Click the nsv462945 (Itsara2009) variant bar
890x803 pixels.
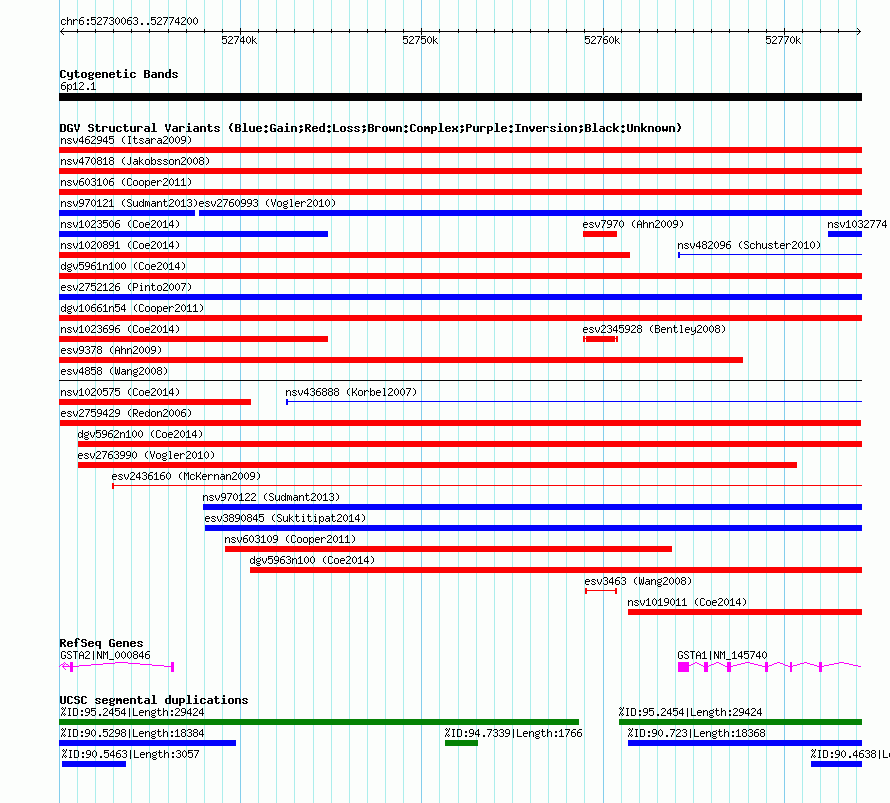pyautogui.click(x=460, y=150)
